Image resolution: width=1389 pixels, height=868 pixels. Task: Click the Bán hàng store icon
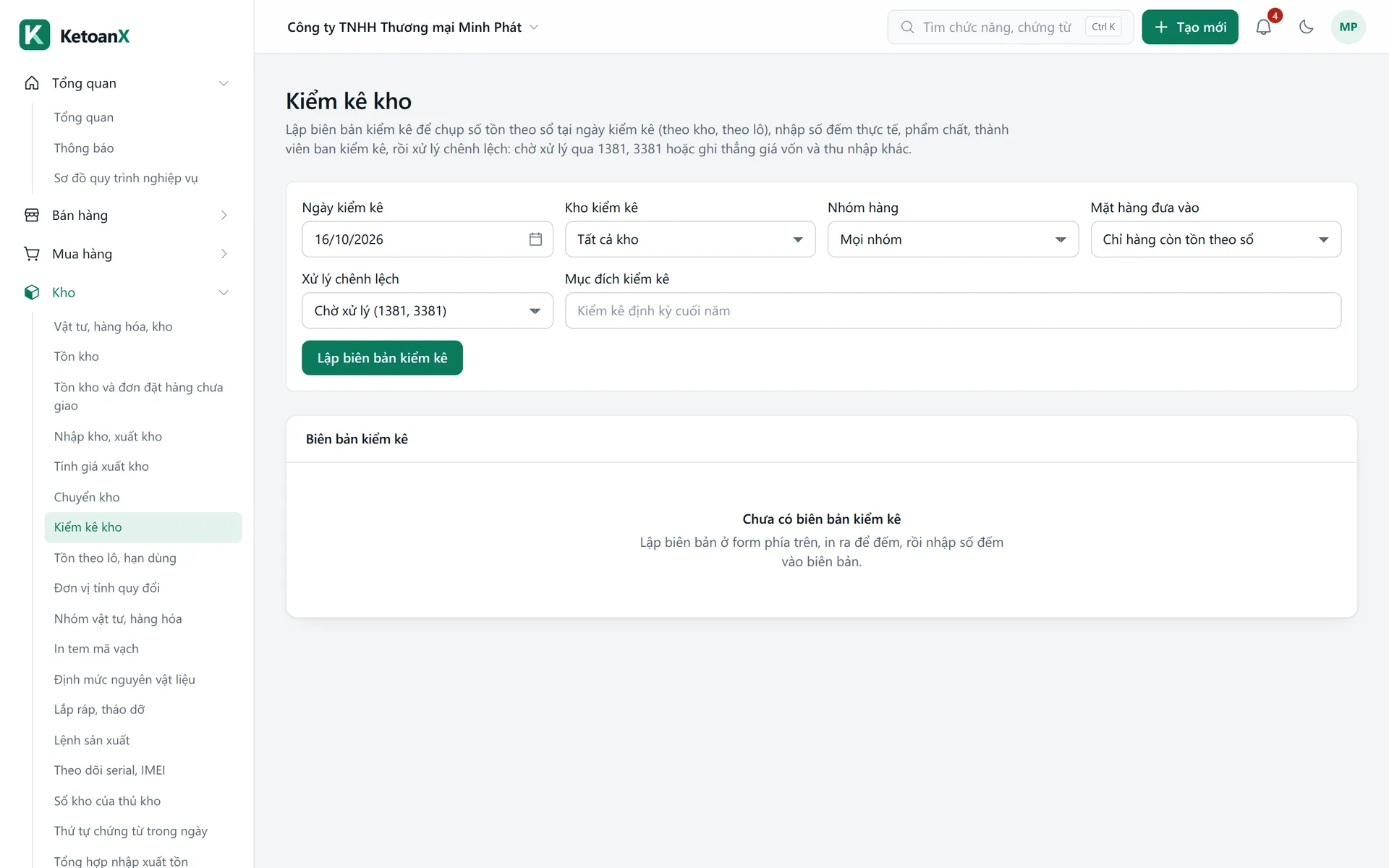pyautogui.click(x=32, y=216)
